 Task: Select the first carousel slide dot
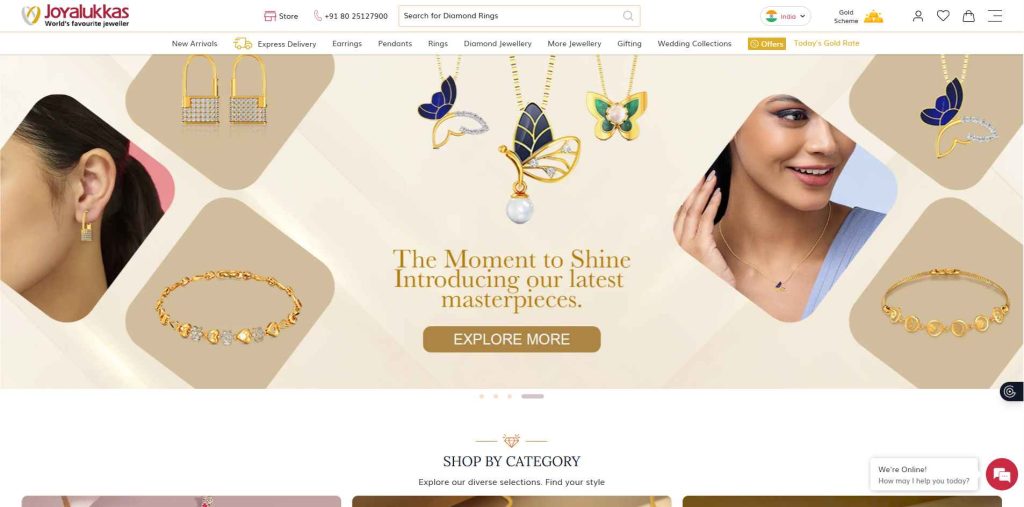click(481, 396)
